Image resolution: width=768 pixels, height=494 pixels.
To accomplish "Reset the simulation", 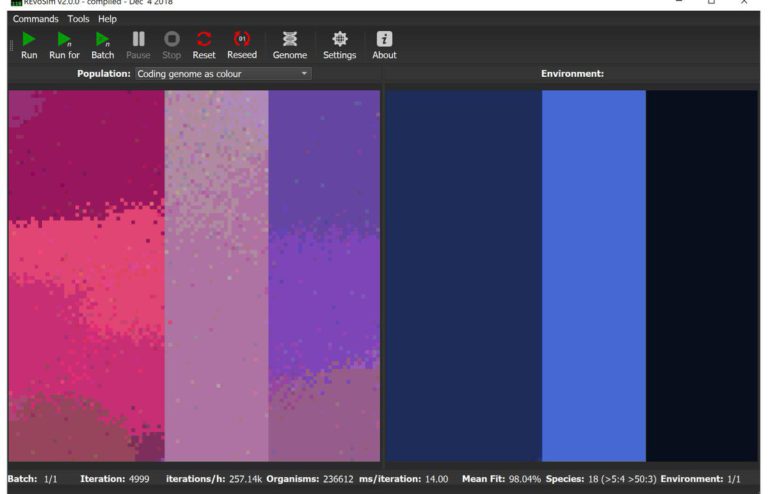I will pyautogui.click(x=204, y=46).
